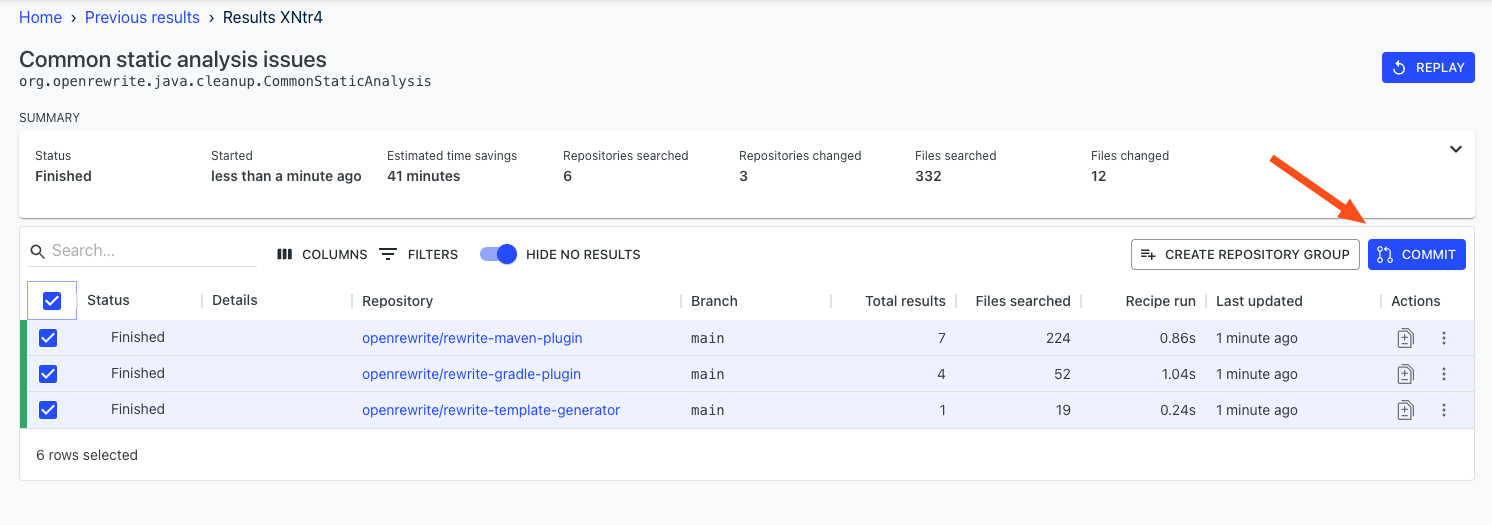Click the Common static analysis issues heading

tap(173, 59)
